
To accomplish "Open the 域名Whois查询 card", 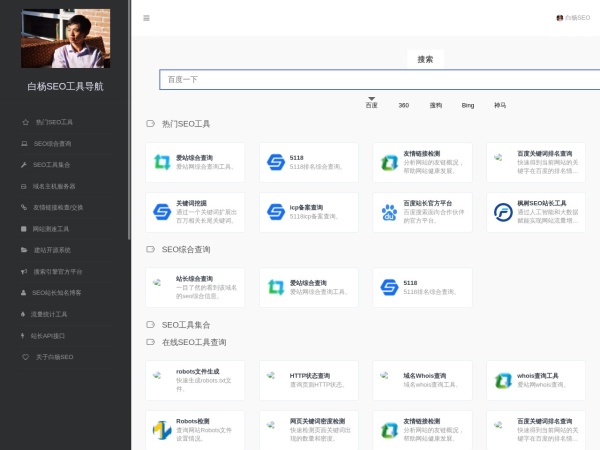I will (x=422, y=380).
